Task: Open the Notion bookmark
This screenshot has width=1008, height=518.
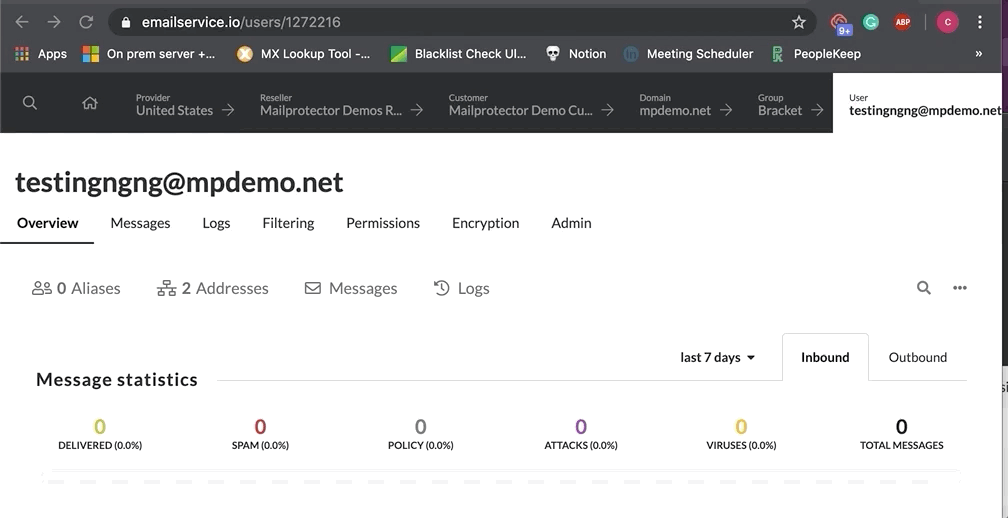Action: click(575, 54)
